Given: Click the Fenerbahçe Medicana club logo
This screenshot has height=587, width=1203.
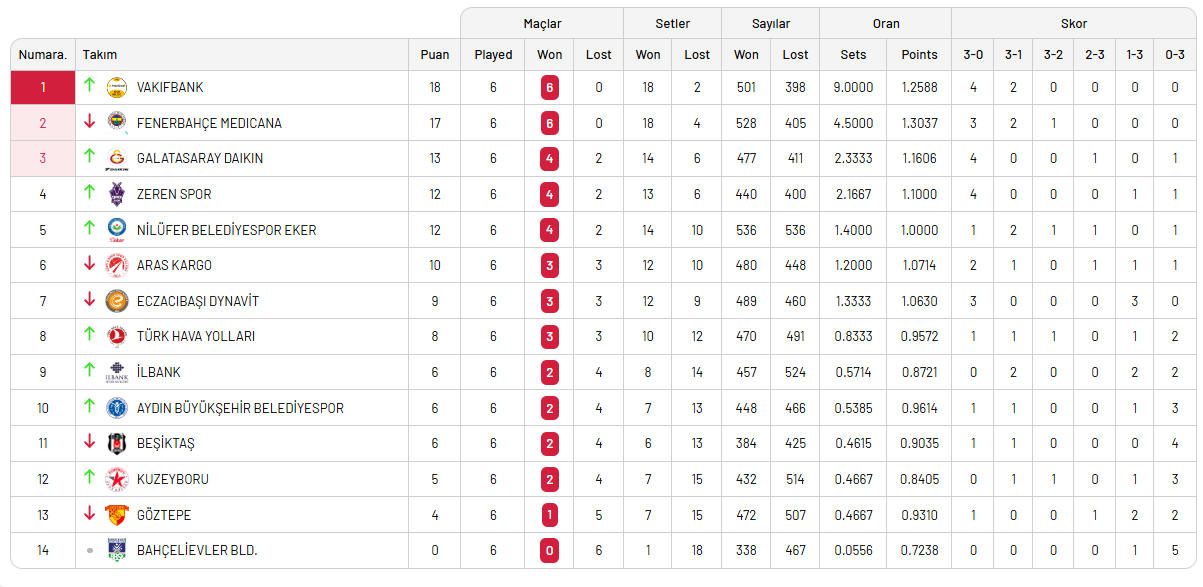Looking at the screenshot, I should pyautogui.click(x=117, y=123).
